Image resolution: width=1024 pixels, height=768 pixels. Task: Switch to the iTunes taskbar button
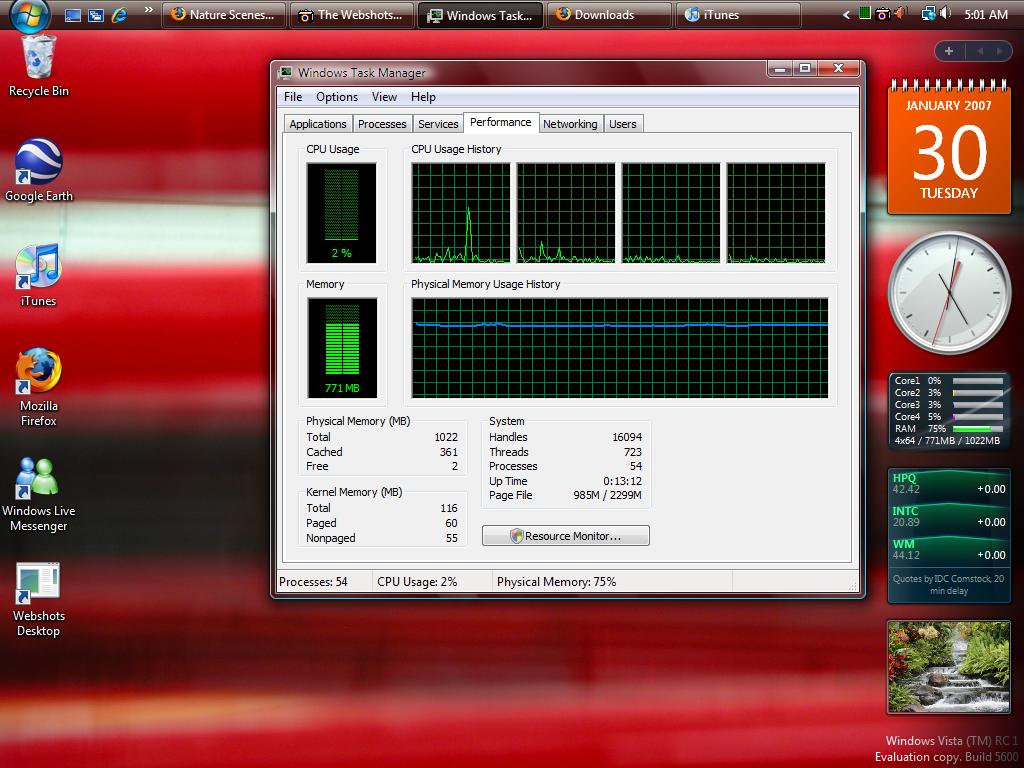tap(739, 15)
